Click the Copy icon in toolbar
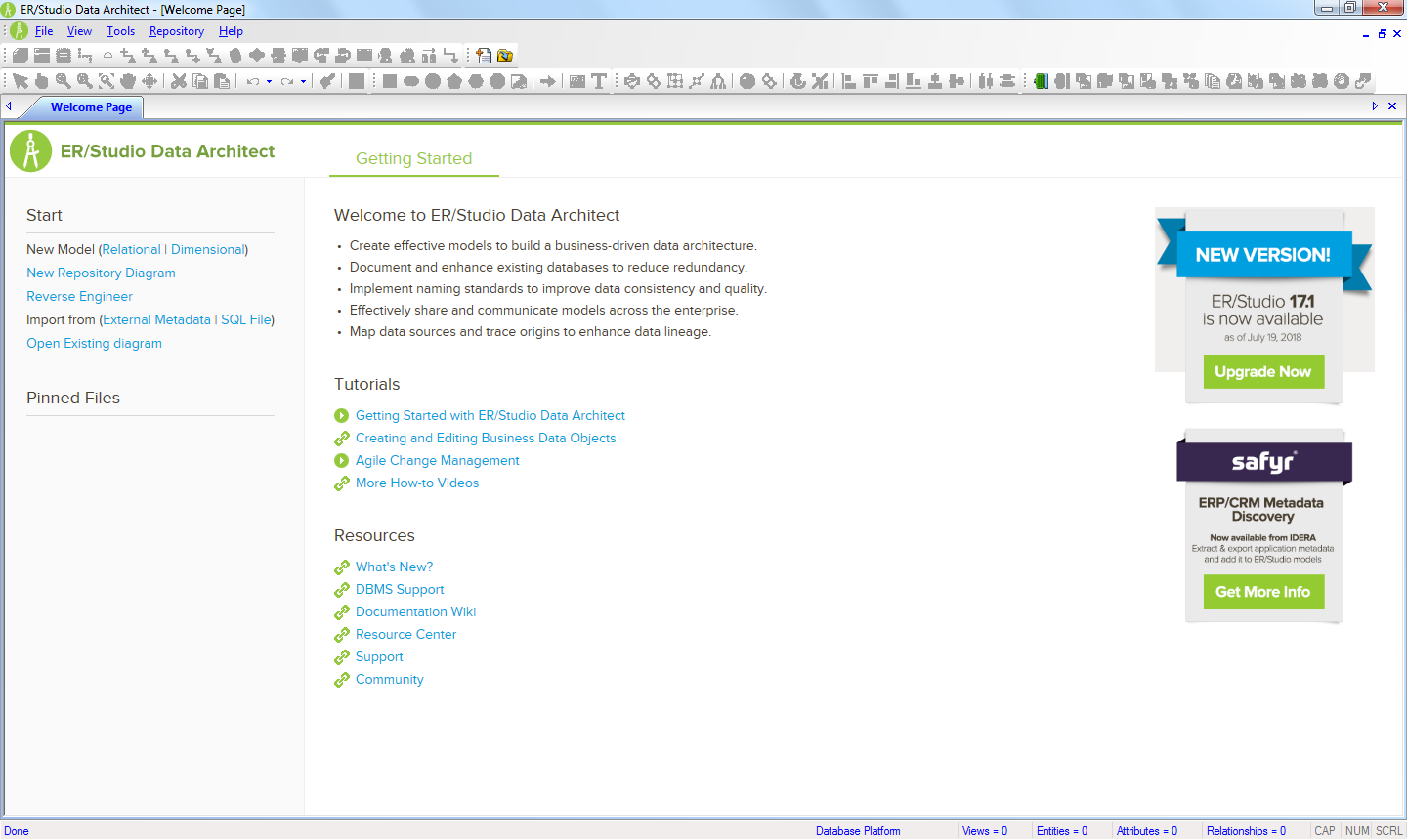1407x840 pixels. 200,81
